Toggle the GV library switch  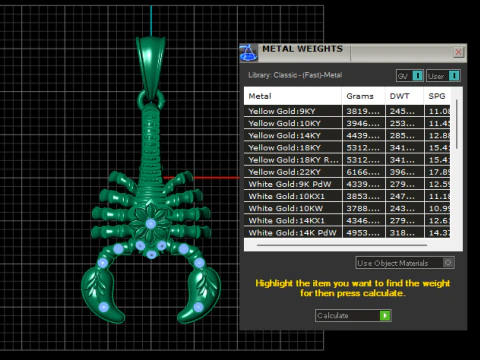pos(410,76)
